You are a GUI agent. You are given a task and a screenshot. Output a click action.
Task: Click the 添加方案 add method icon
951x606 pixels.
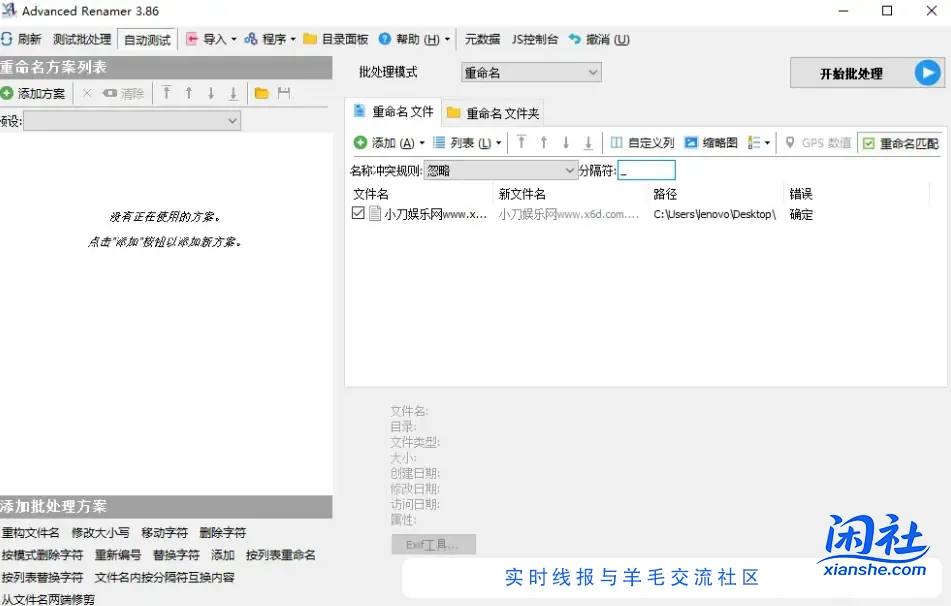(x=33, y=94)
